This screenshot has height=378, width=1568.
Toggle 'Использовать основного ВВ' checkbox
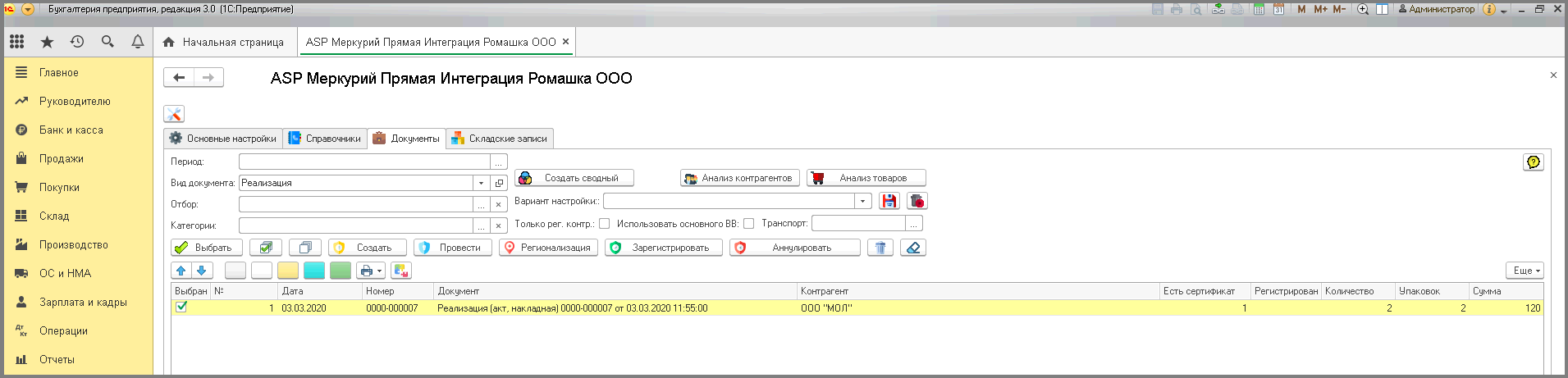tap(748, 223)
